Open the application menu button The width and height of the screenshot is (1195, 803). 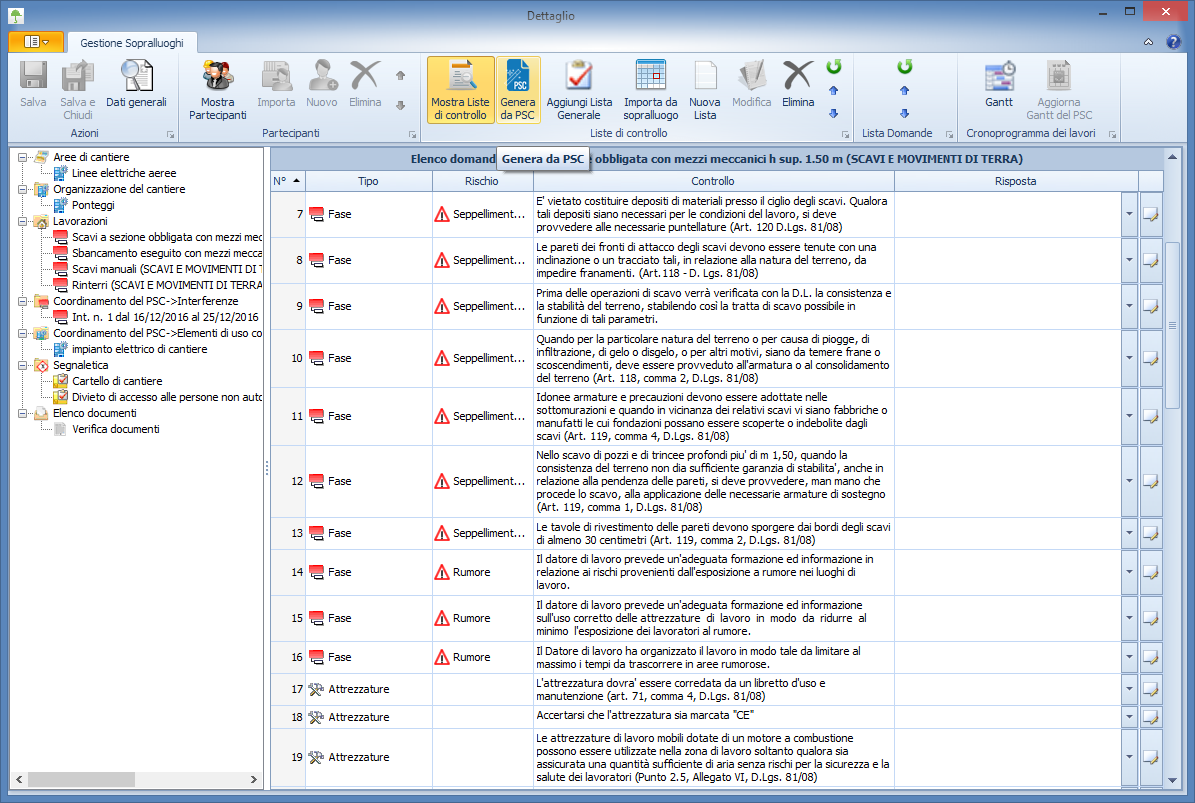tap(36, 42)
